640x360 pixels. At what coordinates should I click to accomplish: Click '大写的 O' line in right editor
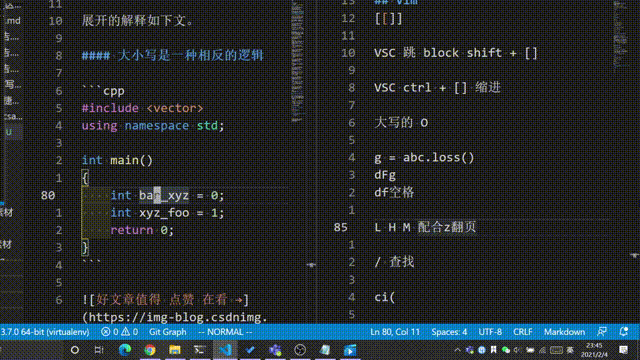401,122
